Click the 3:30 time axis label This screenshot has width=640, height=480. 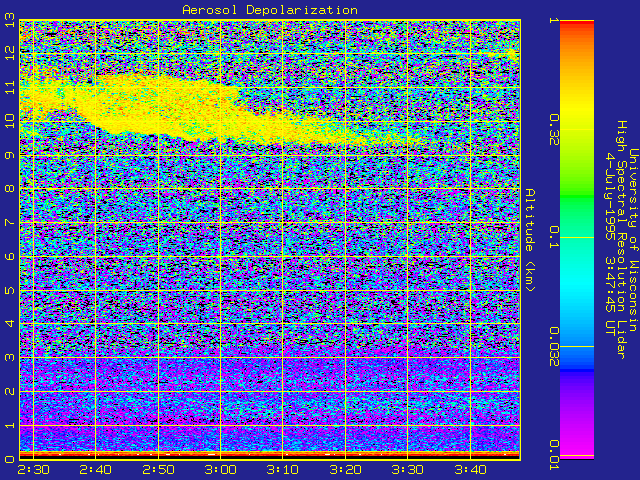coord(407,470)
